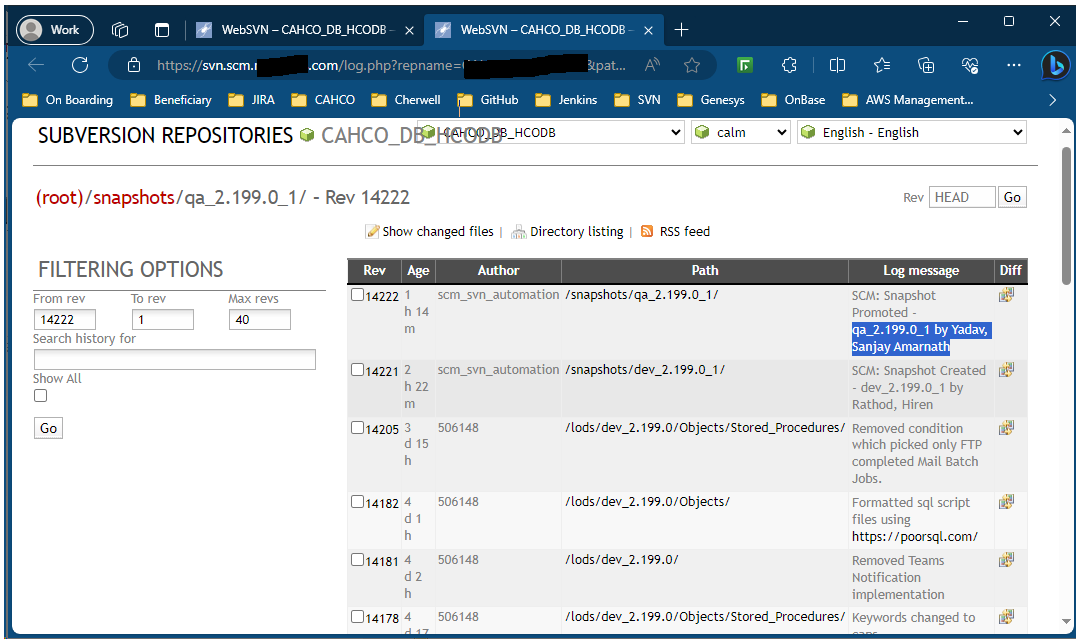View site security lock info

tap(134, 65)
